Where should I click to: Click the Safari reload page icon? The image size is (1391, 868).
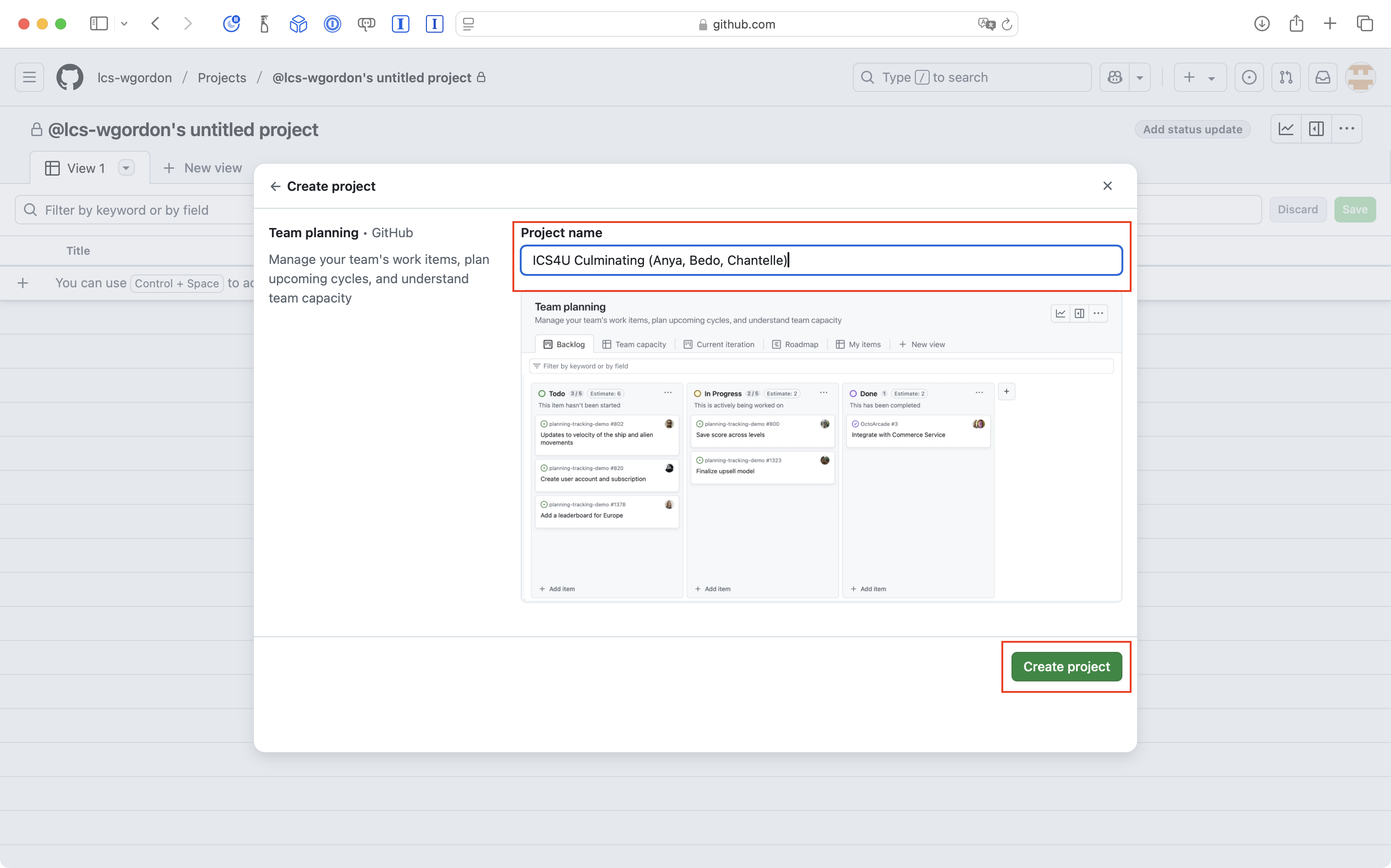pyautogui.click(x=1006, y=24)
